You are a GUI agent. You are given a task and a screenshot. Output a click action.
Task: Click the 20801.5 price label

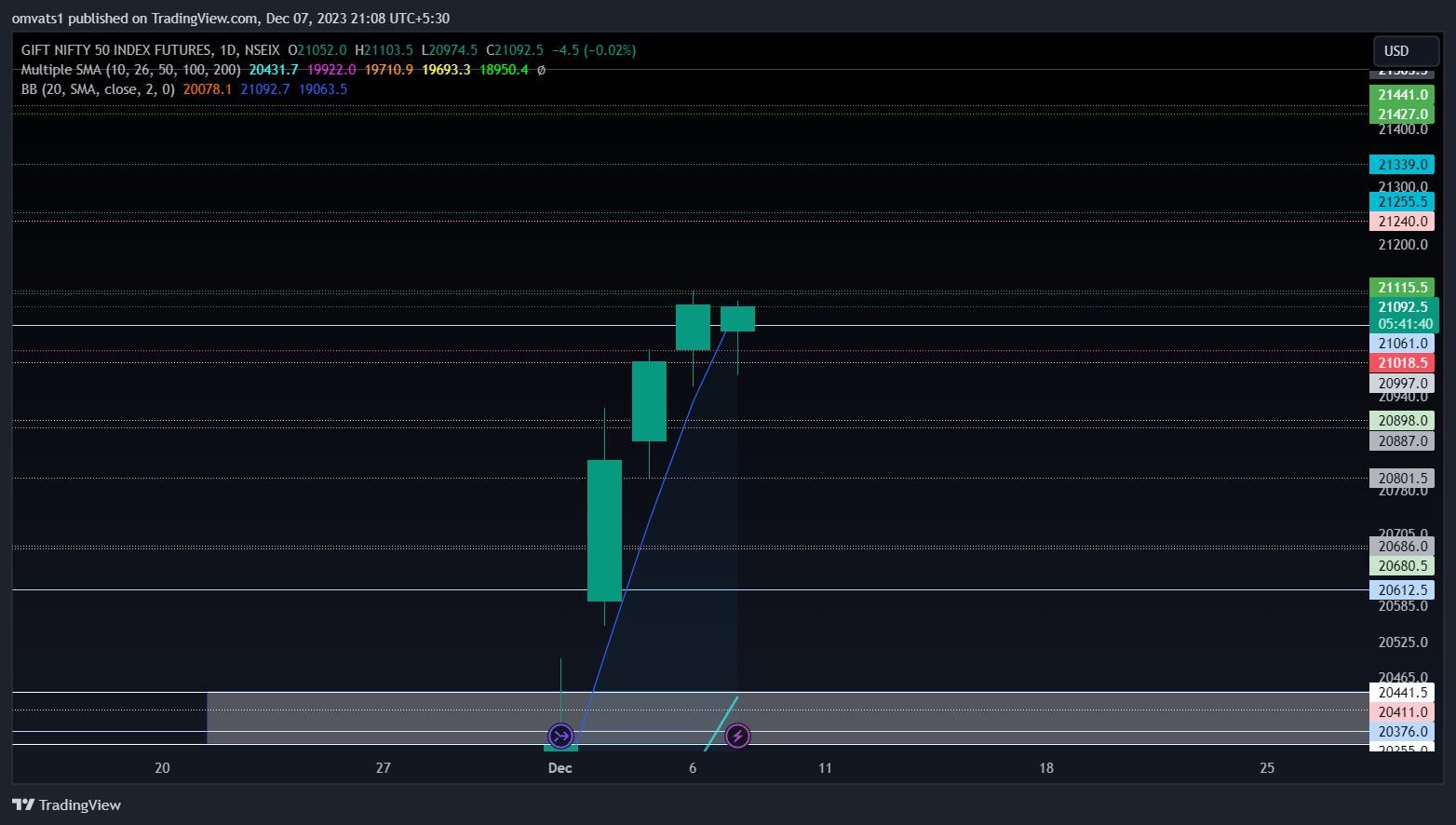click(1402, 479)
